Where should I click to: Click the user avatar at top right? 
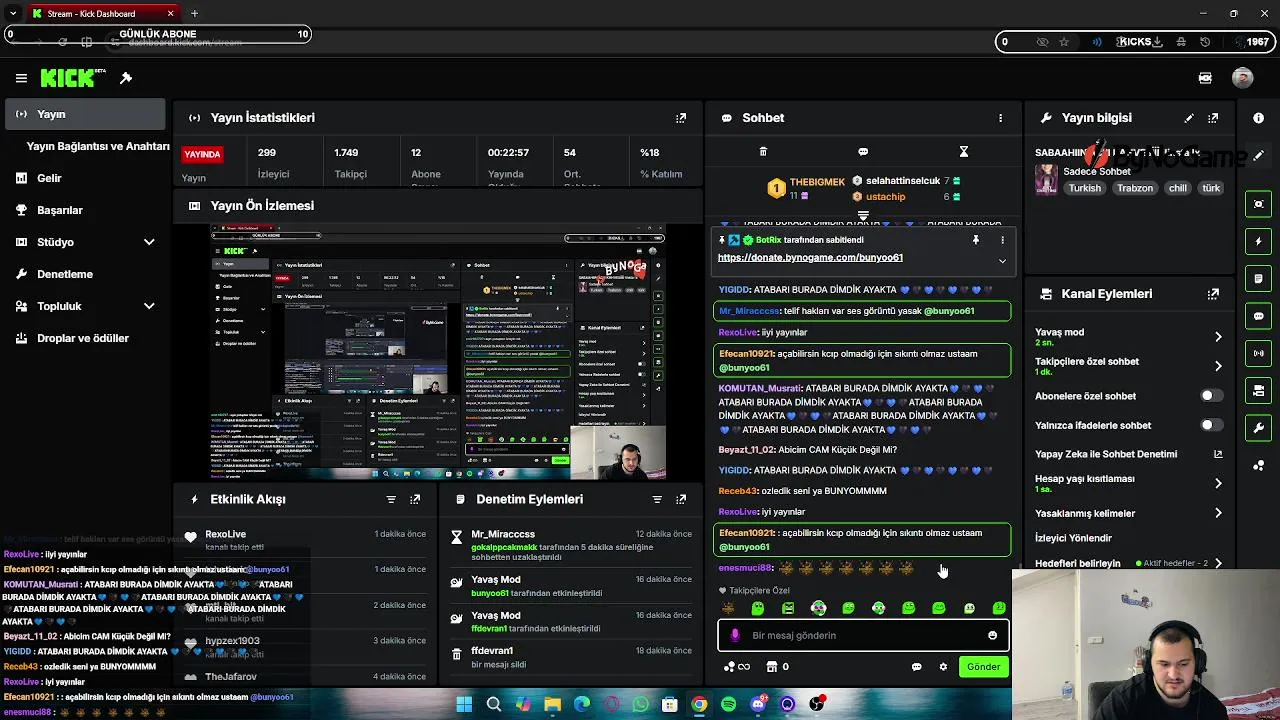(1243, 78)
